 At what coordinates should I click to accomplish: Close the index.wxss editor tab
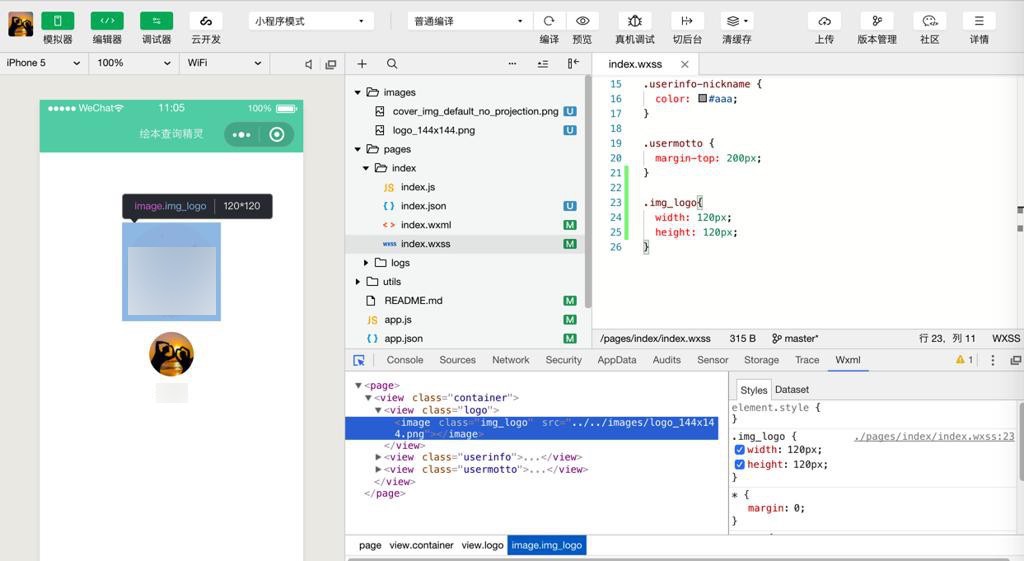tap(684, 64)
